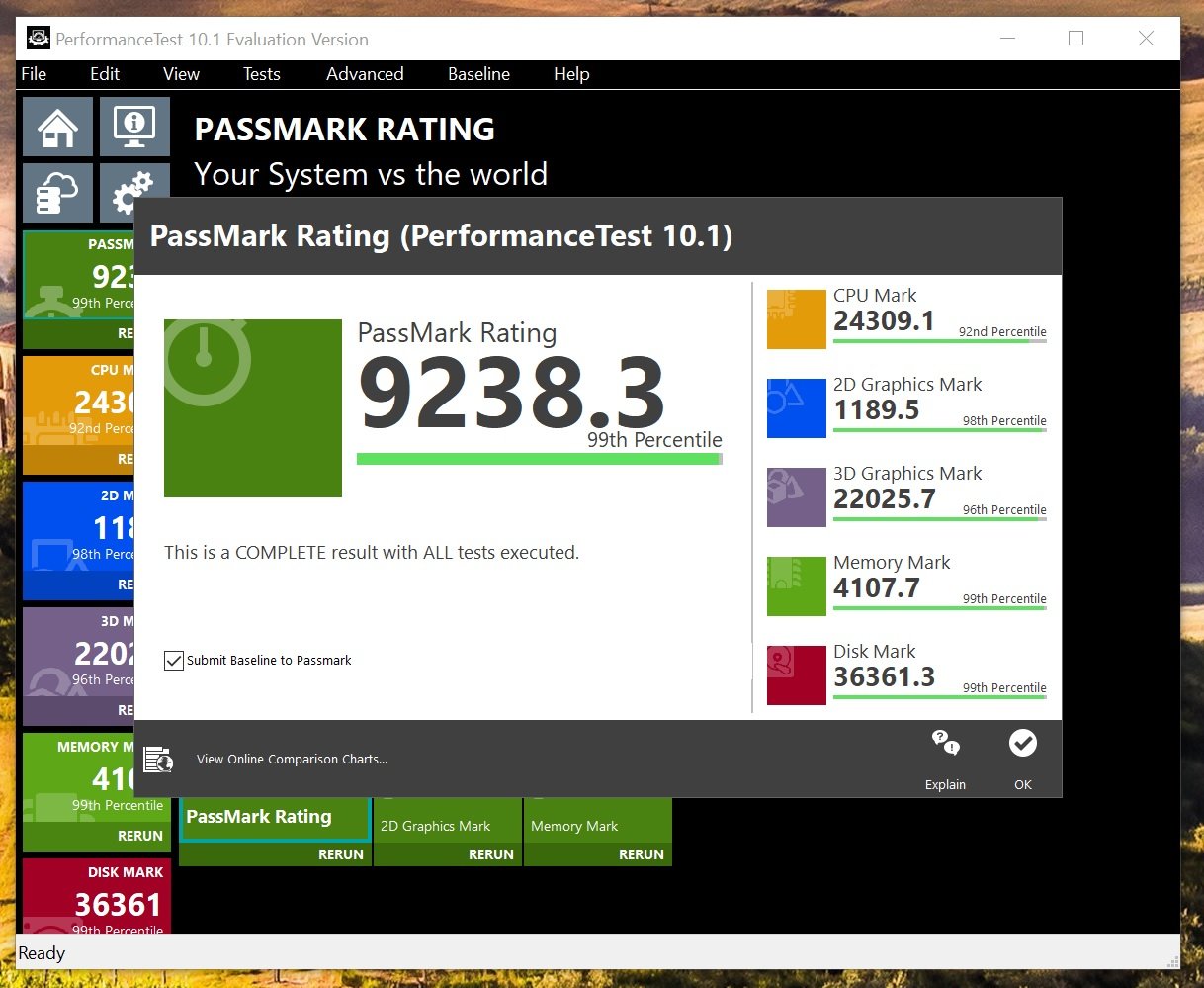Open the System Information monitor icon
The width and height of the screenshot is (1204, 988).
[x=134, y=126]
